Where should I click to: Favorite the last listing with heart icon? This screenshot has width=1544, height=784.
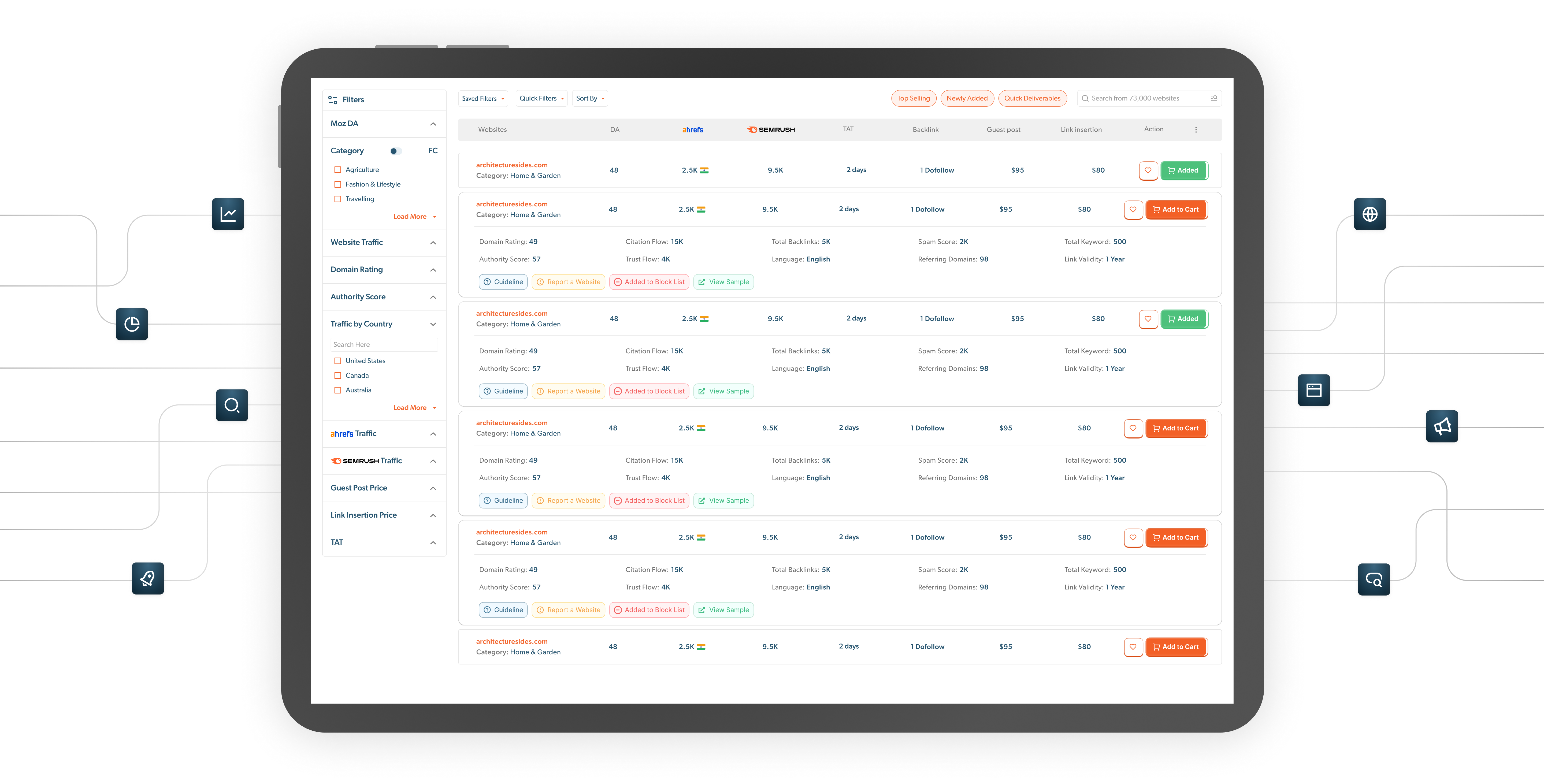tap(1133, 647)
